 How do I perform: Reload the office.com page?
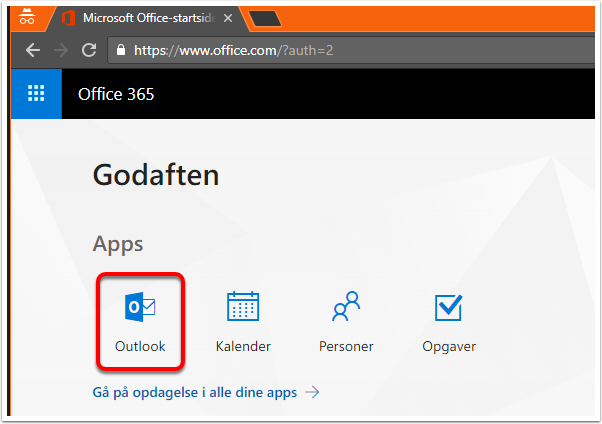(x=89, y=50)
